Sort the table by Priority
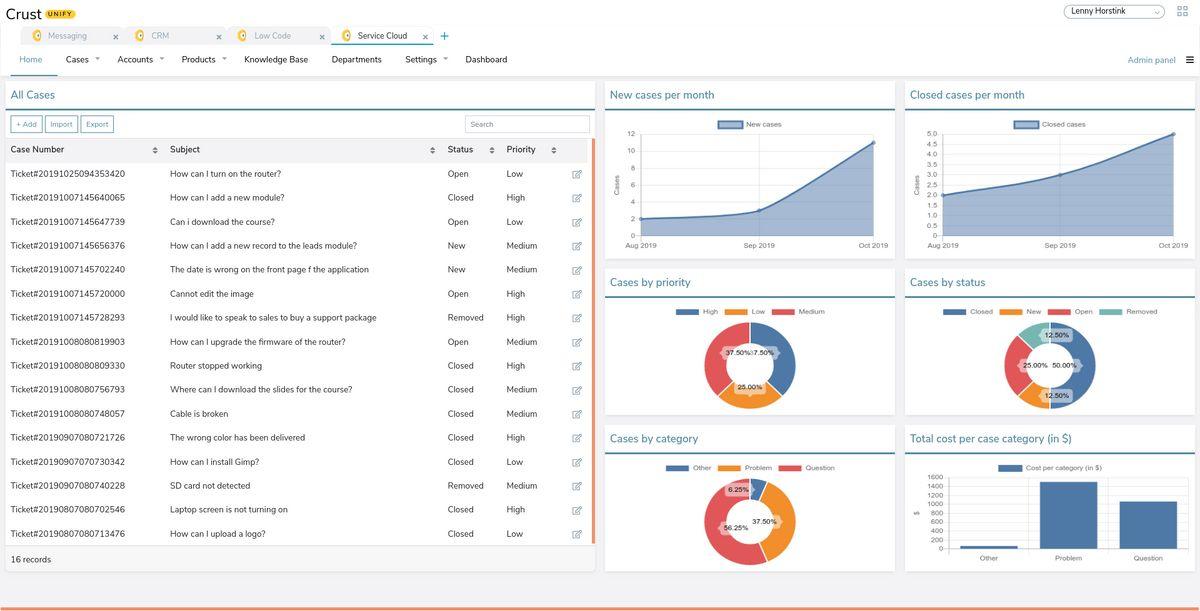Image resolution: width=1200 pixels, height=611 pixels. point(553,150)
